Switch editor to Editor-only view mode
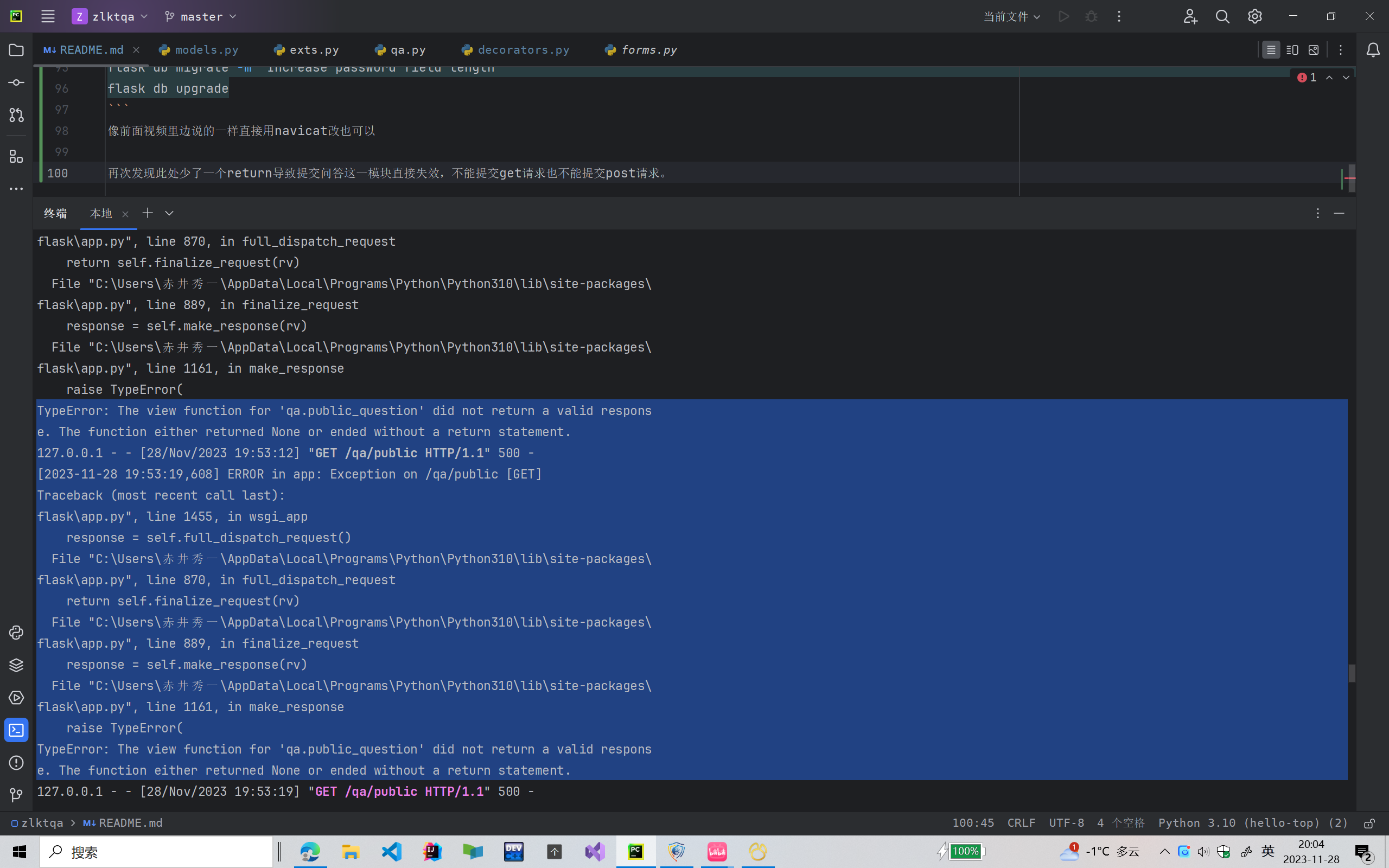 (1271, 50)
